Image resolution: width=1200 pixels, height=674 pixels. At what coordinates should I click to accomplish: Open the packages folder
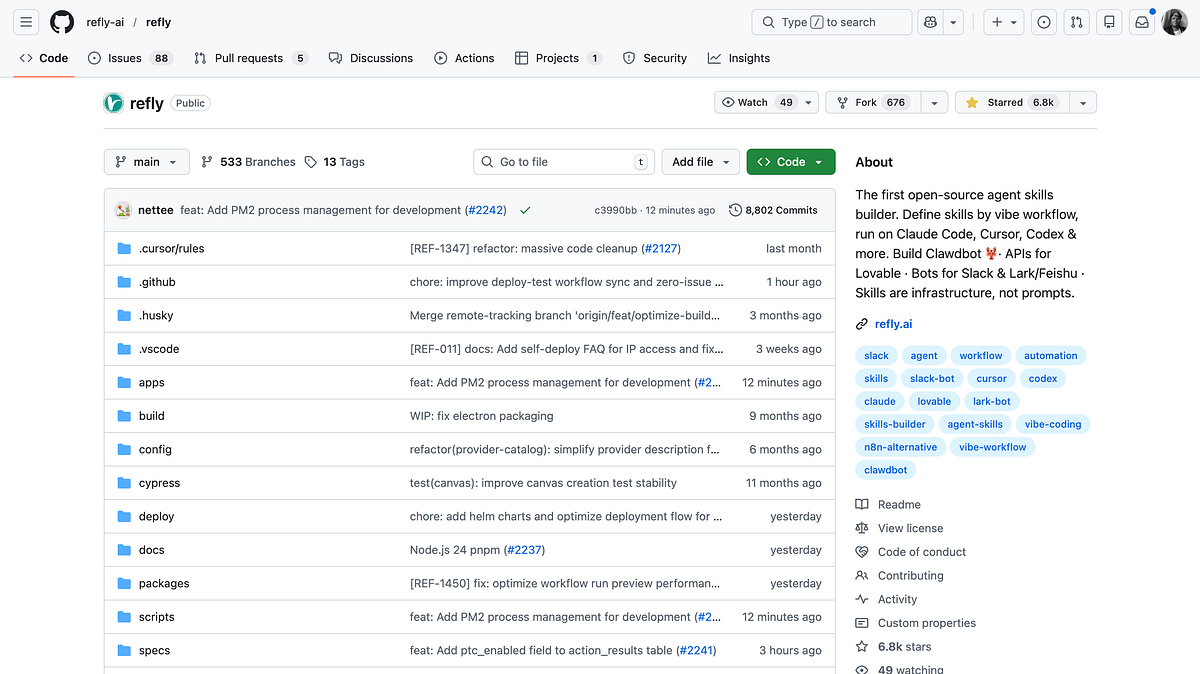[x=164, y=583]
